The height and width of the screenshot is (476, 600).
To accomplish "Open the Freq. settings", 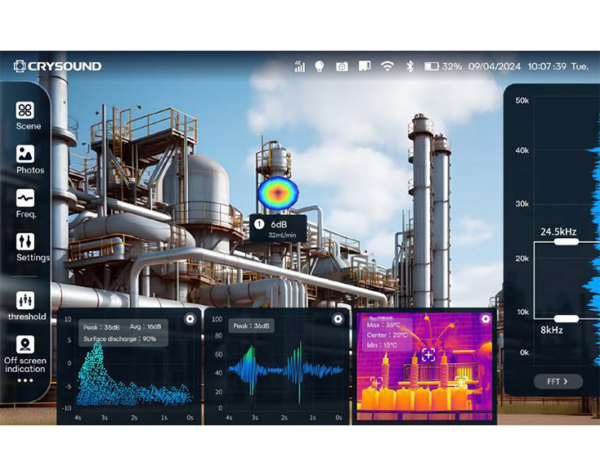I will tap(25, 203).
